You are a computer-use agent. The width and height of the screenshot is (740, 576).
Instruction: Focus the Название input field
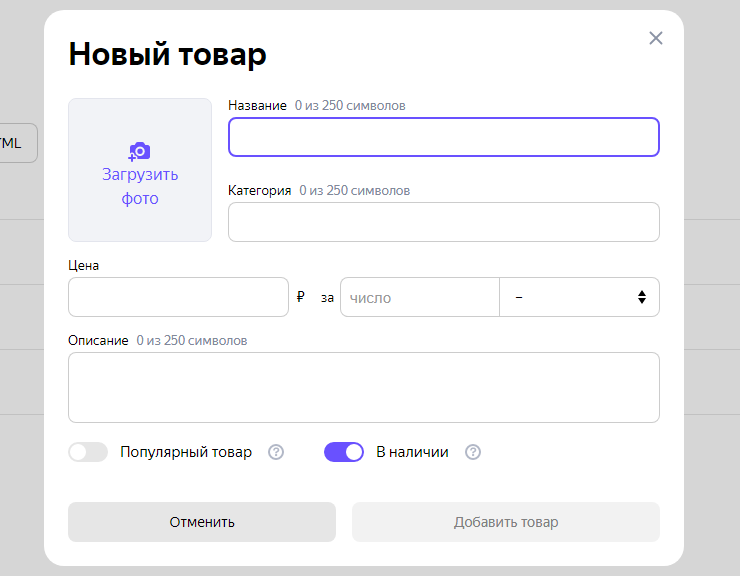(443, 137)
